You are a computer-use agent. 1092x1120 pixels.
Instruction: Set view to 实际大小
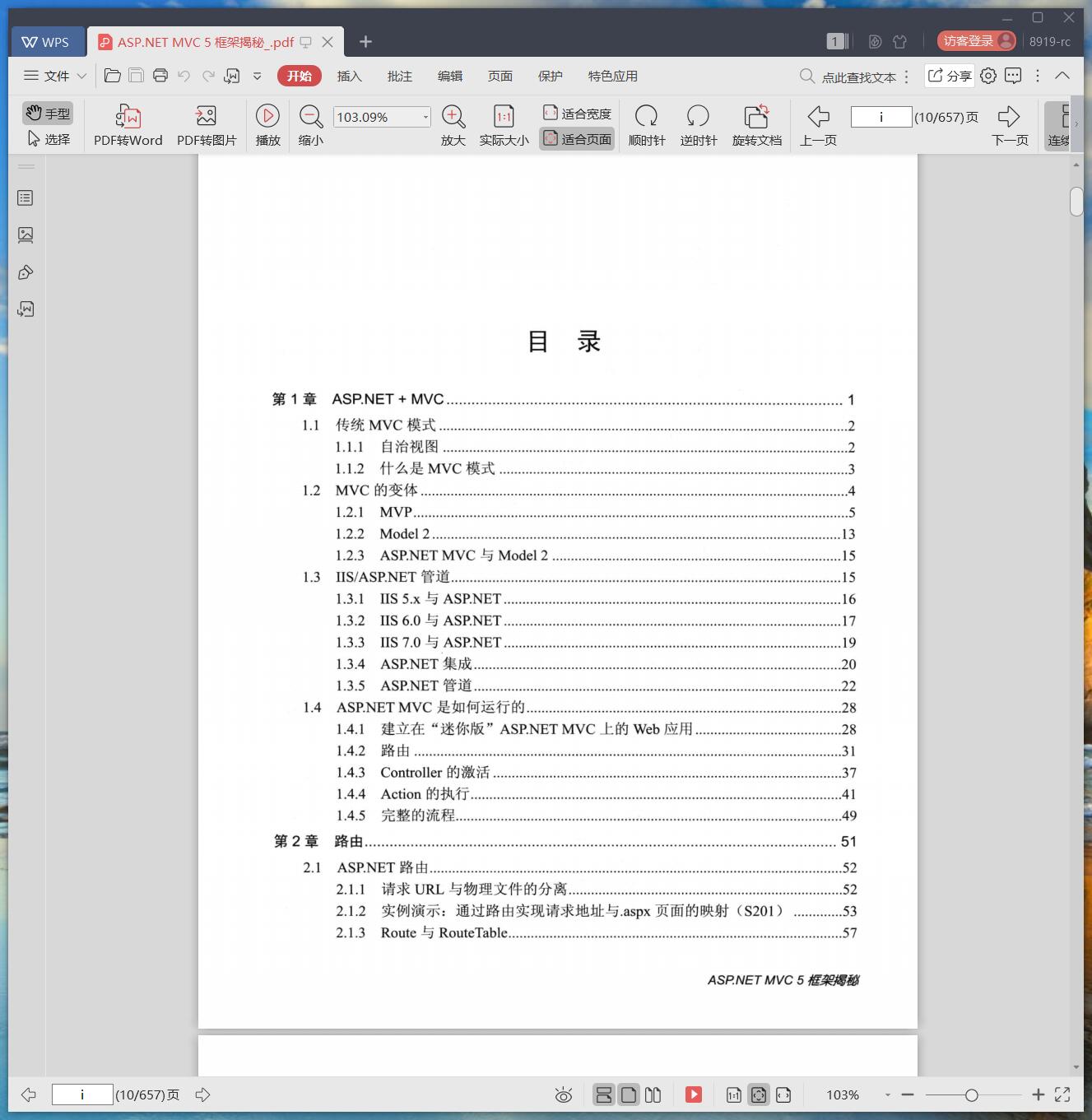pyautogui.click(x=504, y=125)
